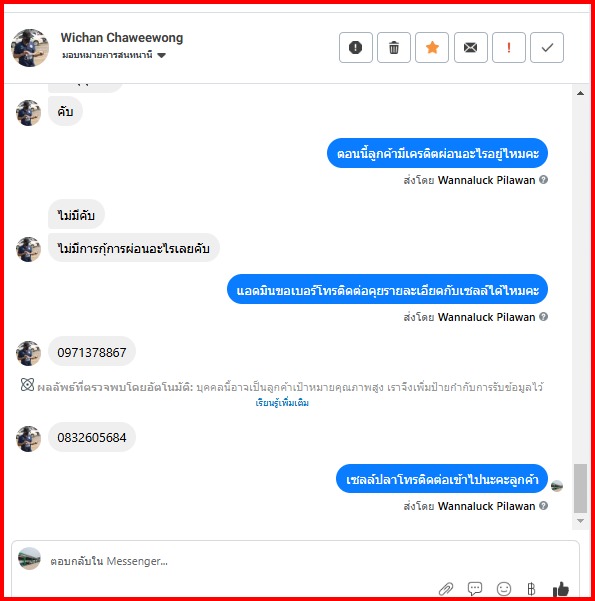Mark conversation done with checkmark button

[x=547, y=48]
